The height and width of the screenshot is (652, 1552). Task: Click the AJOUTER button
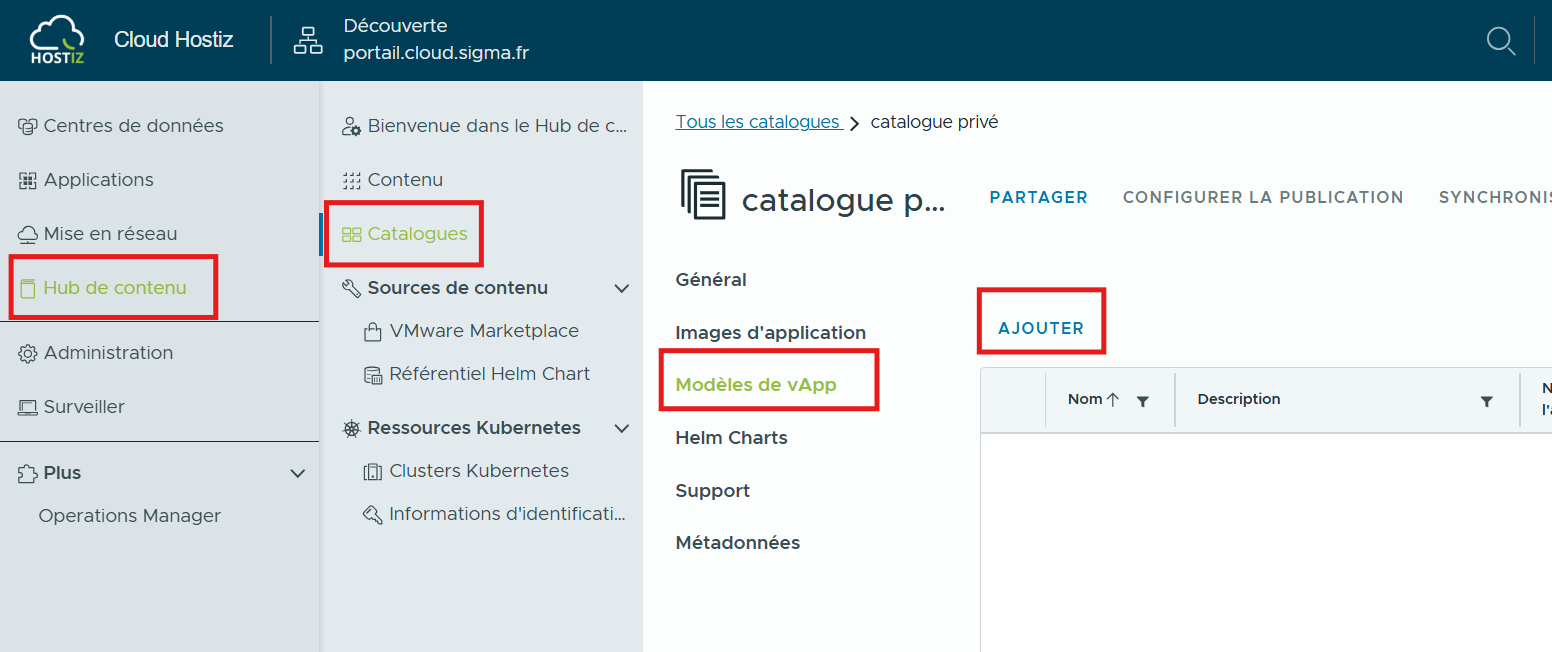(1041, 328)
